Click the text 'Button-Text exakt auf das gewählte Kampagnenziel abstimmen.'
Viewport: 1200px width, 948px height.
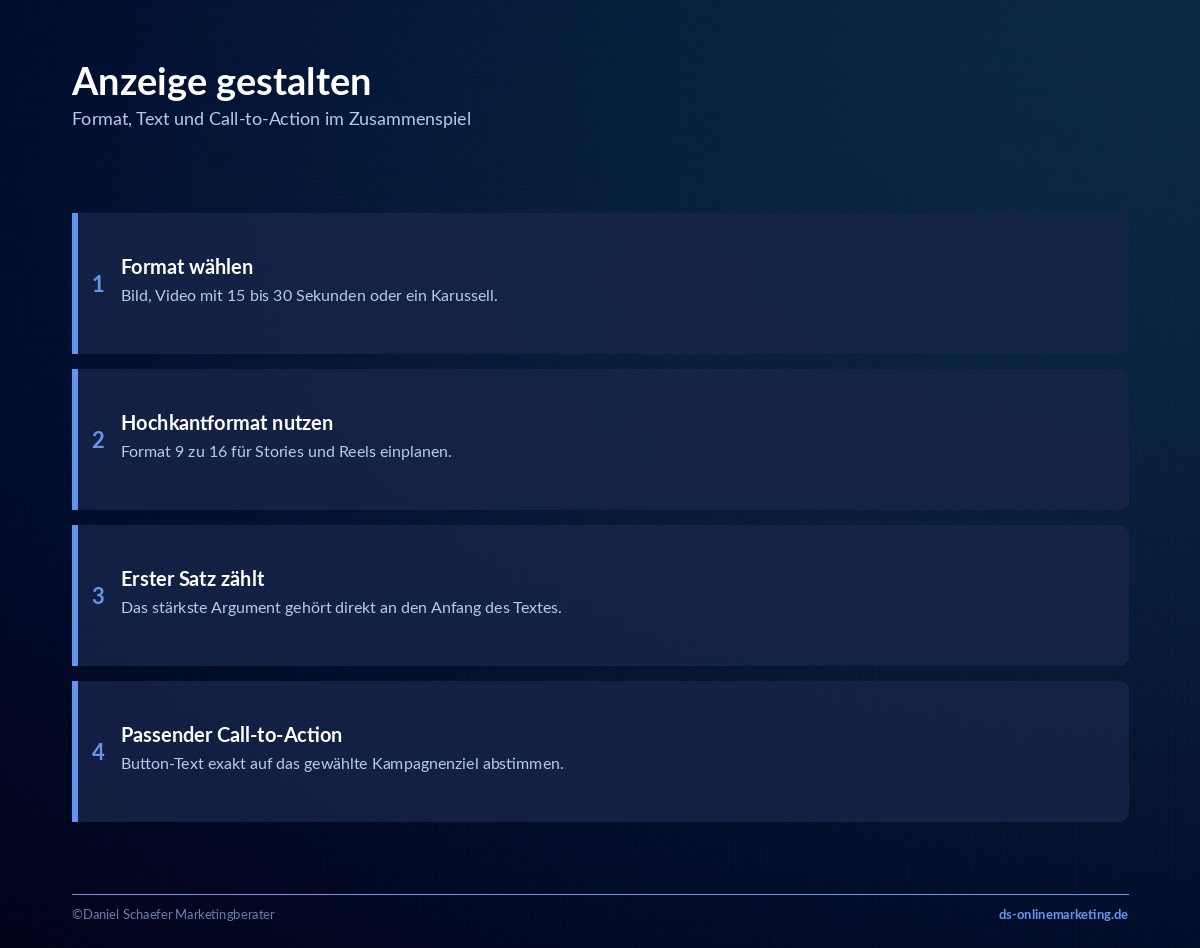342,764
